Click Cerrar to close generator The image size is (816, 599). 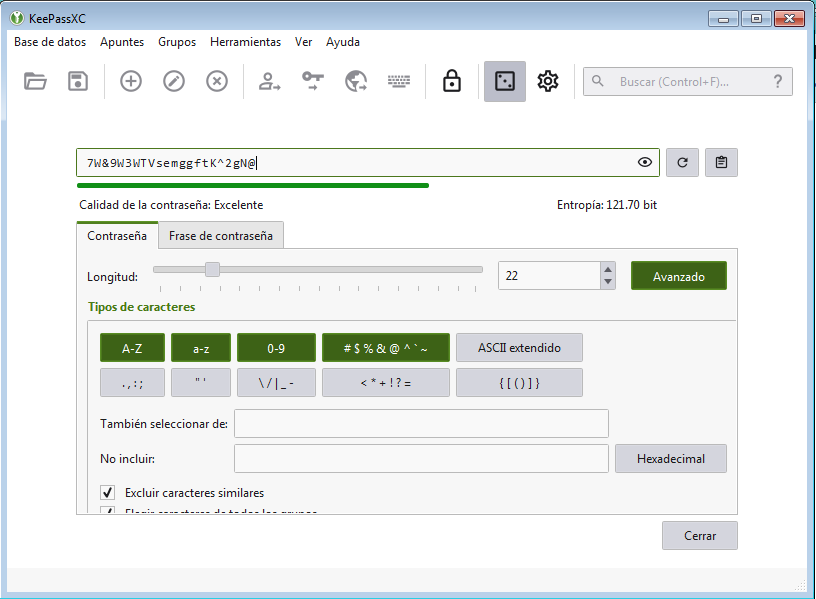[x=699, y=536]
